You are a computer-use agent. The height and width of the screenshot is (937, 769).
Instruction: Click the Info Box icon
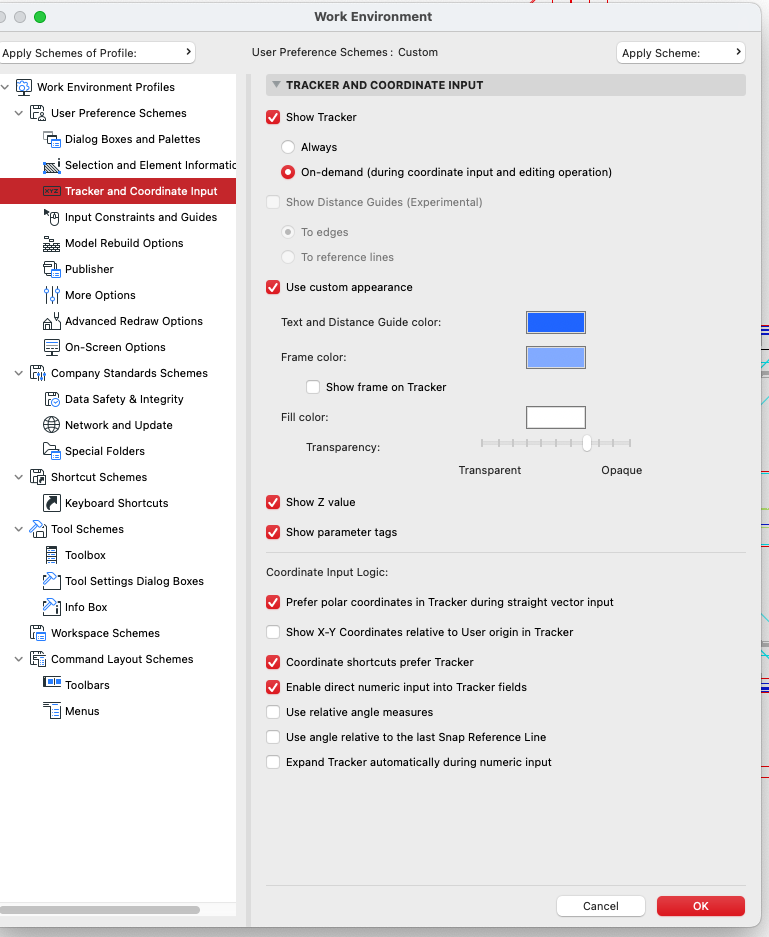tap(52, 607)
